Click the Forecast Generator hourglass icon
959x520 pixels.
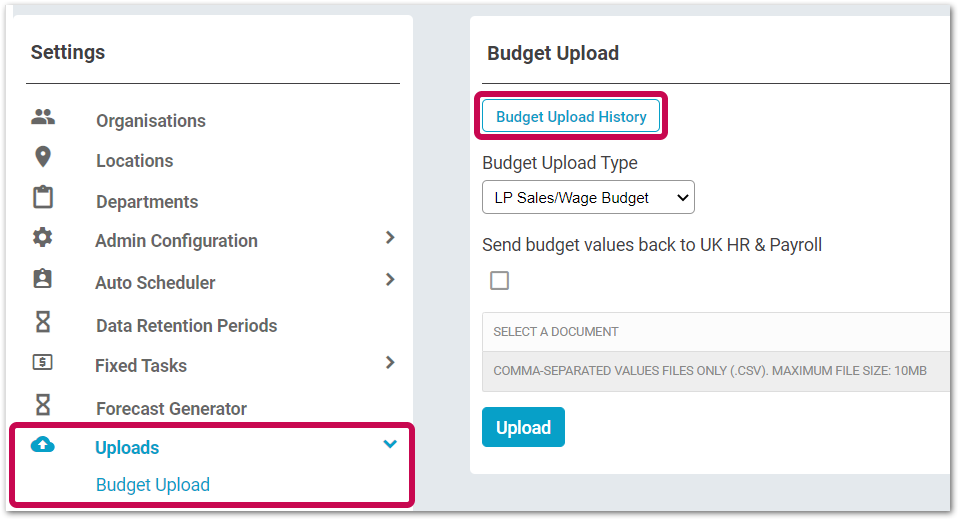43,404
